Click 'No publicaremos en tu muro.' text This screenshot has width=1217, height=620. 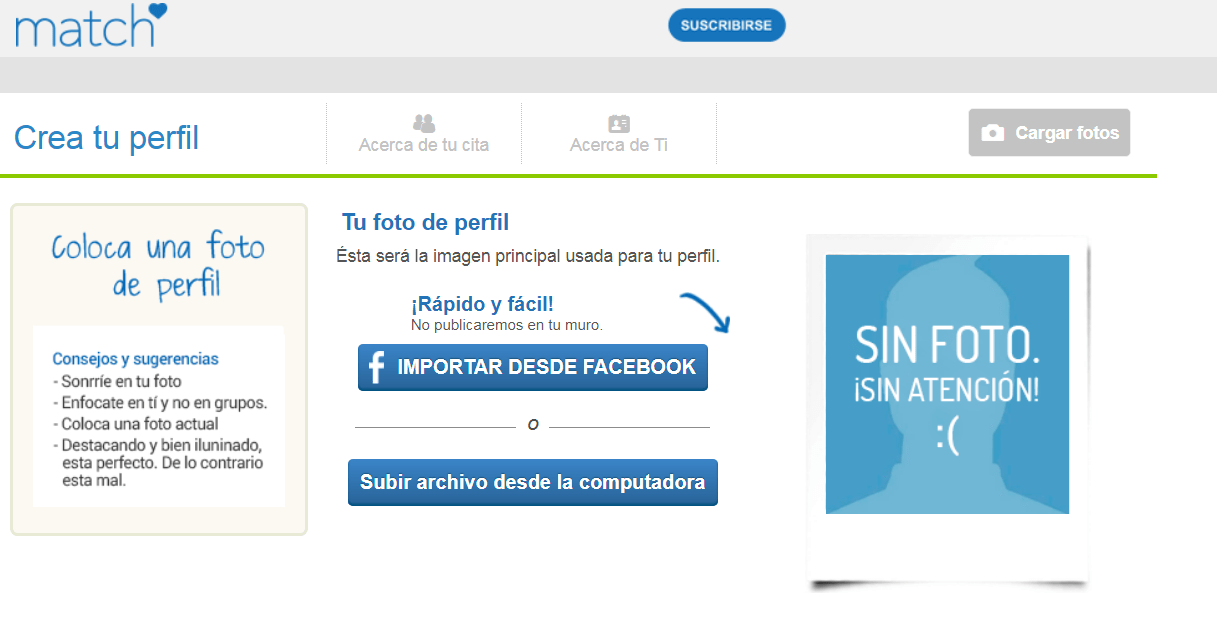507,325
